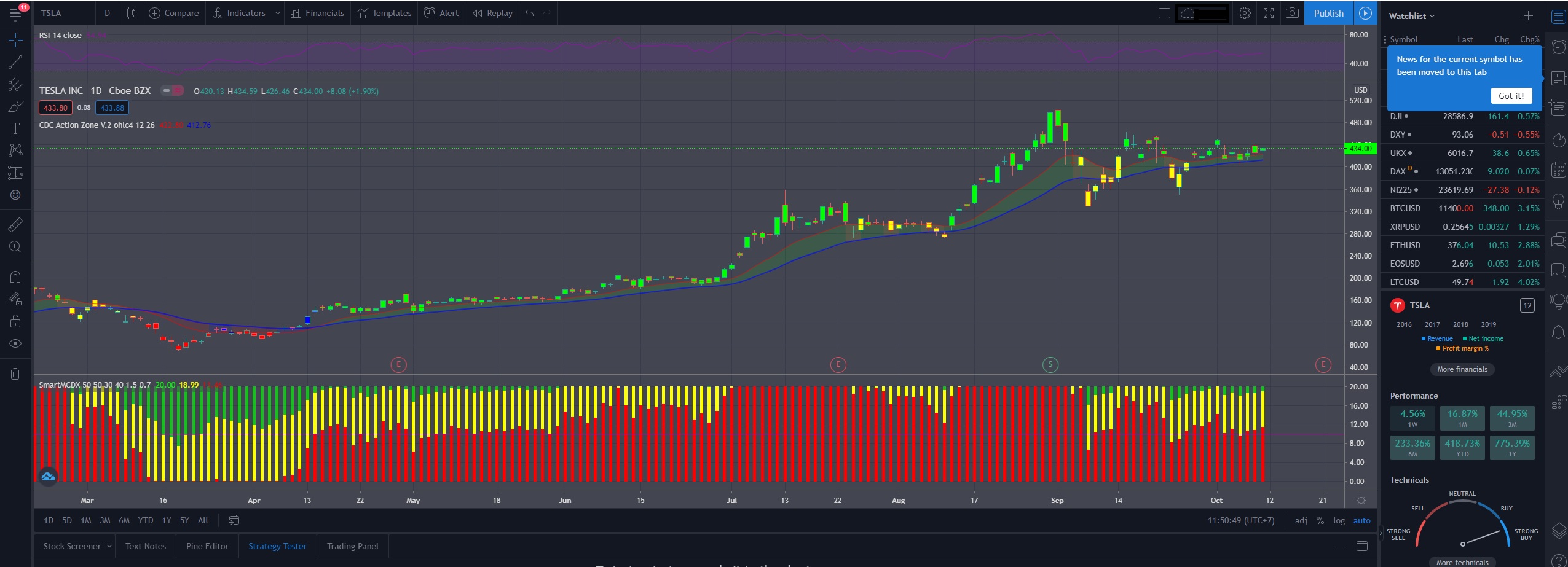This screenshot has width=1568, height=567.
Task: Dismiss news tooltip with Got it!
Action: click(x=1511, y=96)
